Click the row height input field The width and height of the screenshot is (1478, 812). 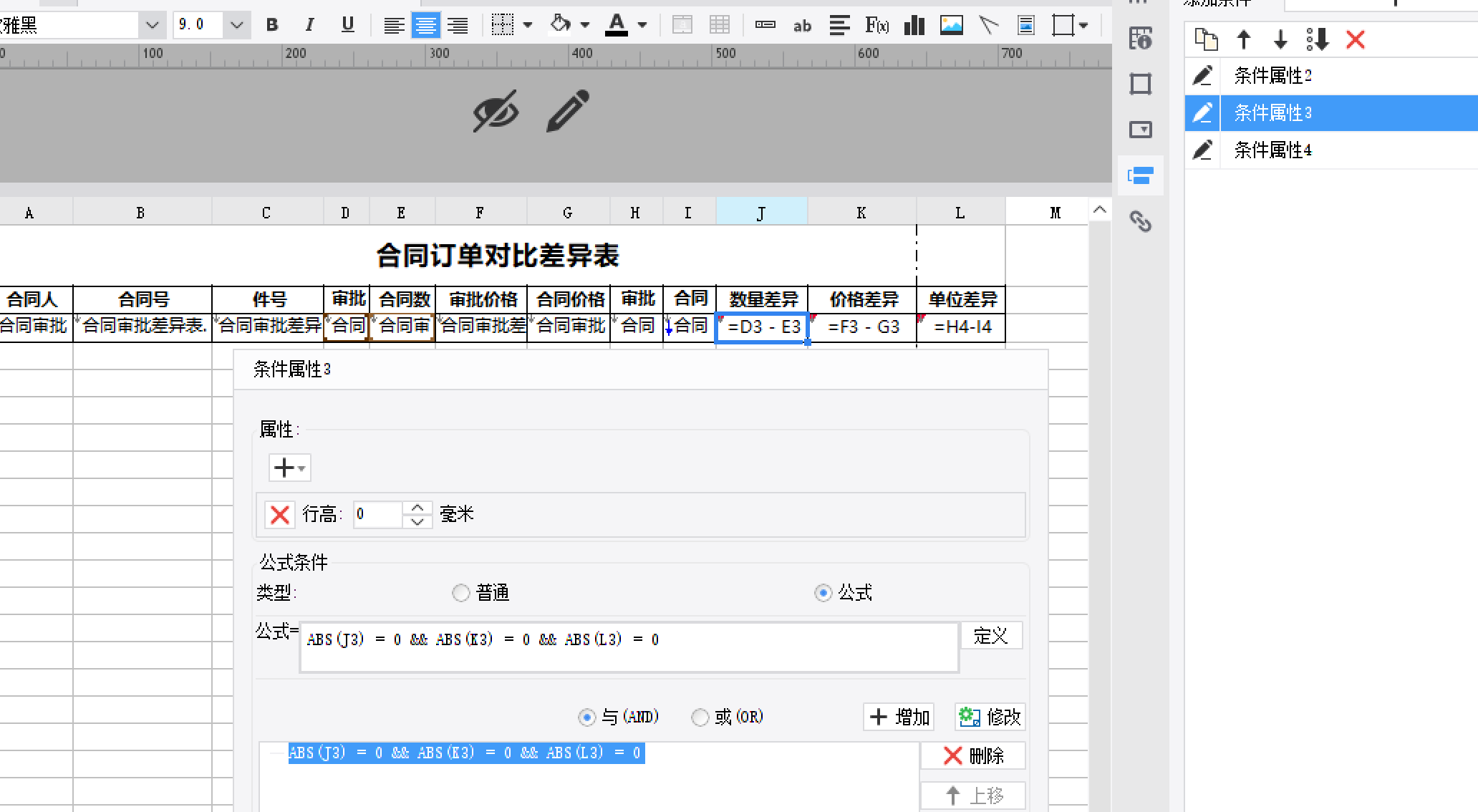[x=377, y=514]
